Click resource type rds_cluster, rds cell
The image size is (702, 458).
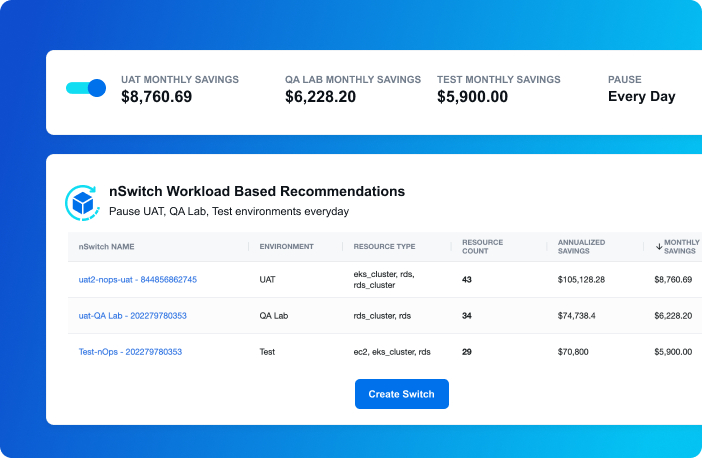[382, 316]
